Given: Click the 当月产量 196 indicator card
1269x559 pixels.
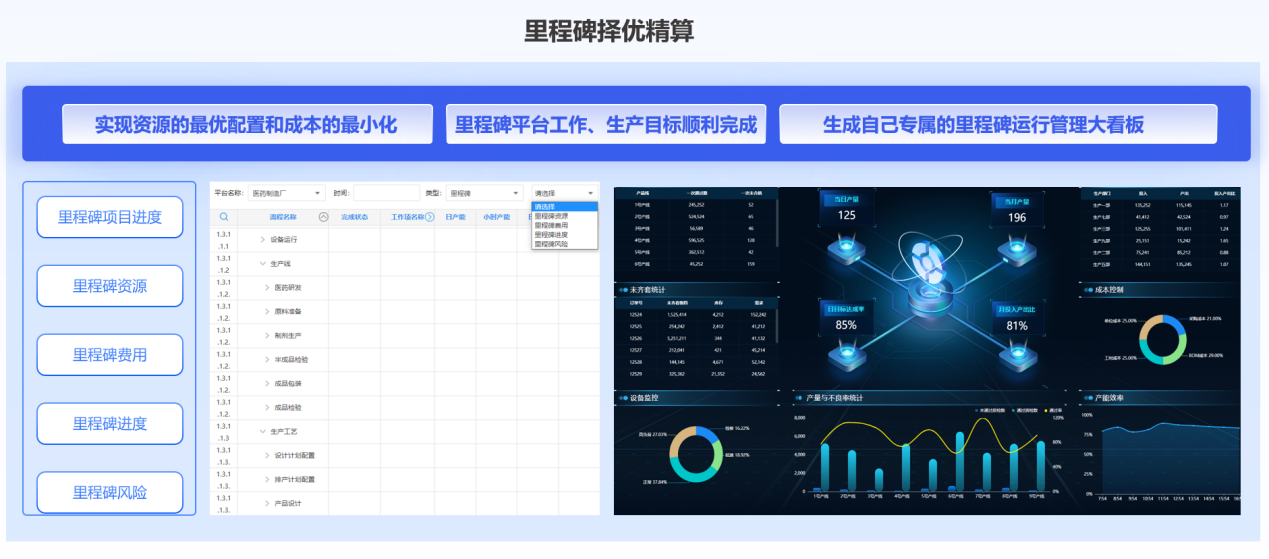Looking at the screenshot, I should tap(1016, 211).
